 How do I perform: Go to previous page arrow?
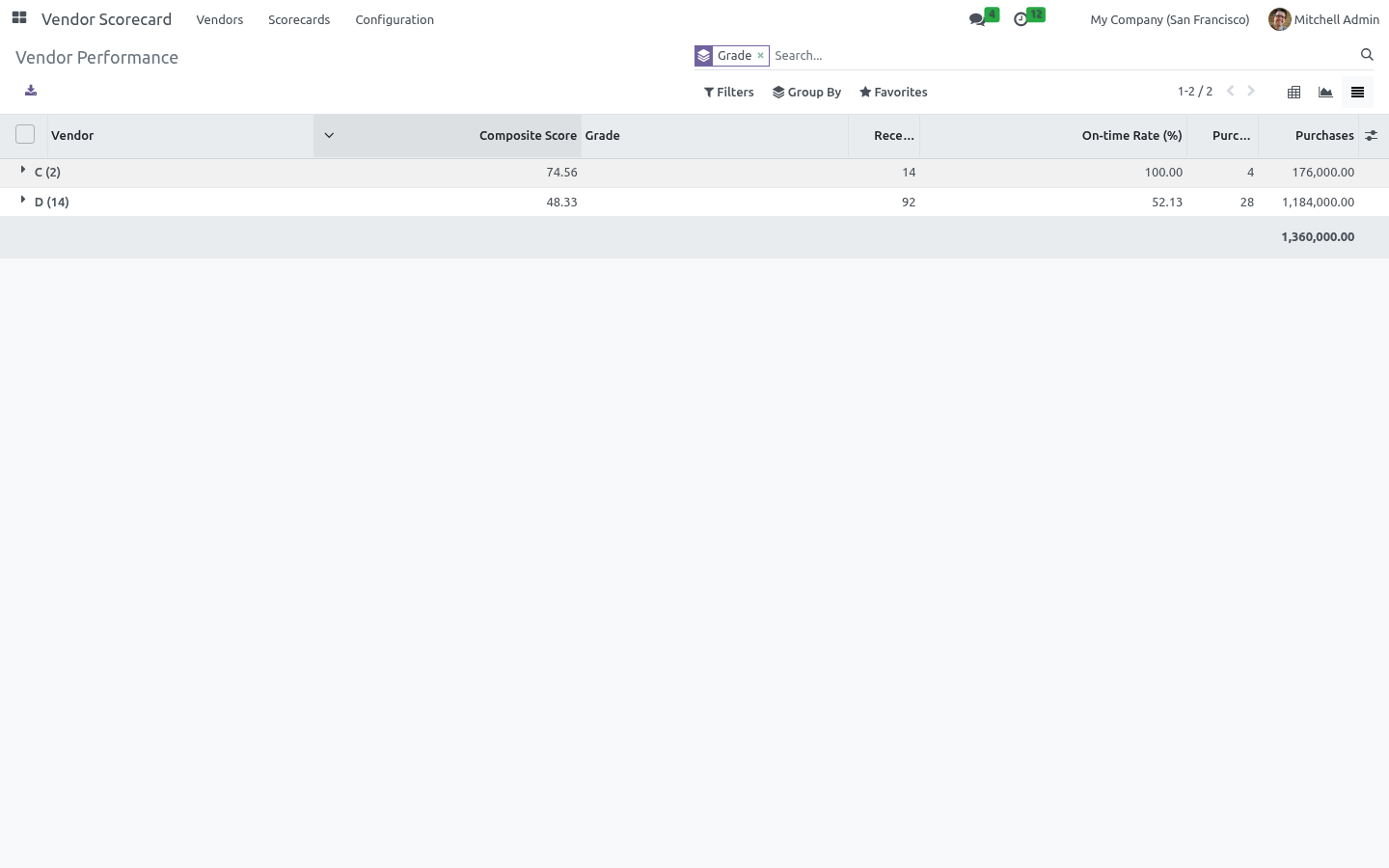1230,91
